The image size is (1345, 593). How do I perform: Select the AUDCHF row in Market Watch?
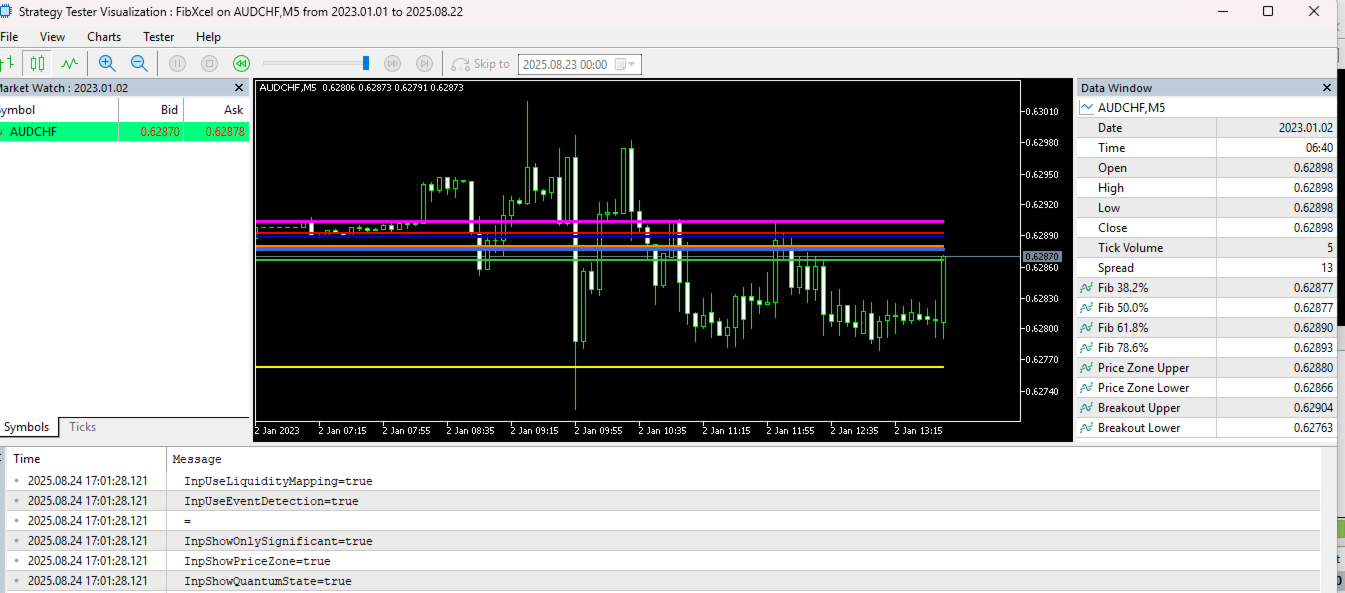coord(124,131)
